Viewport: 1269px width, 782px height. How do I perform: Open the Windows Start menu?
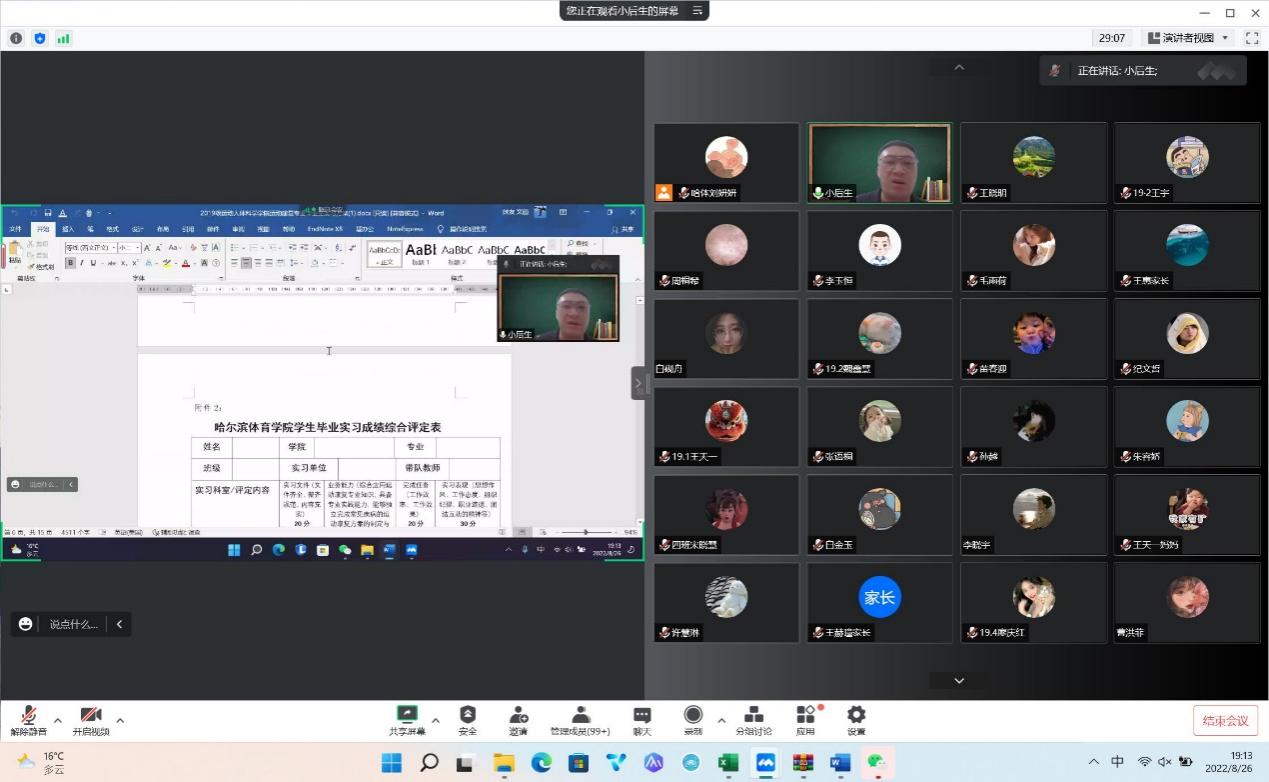click(391, 763)
